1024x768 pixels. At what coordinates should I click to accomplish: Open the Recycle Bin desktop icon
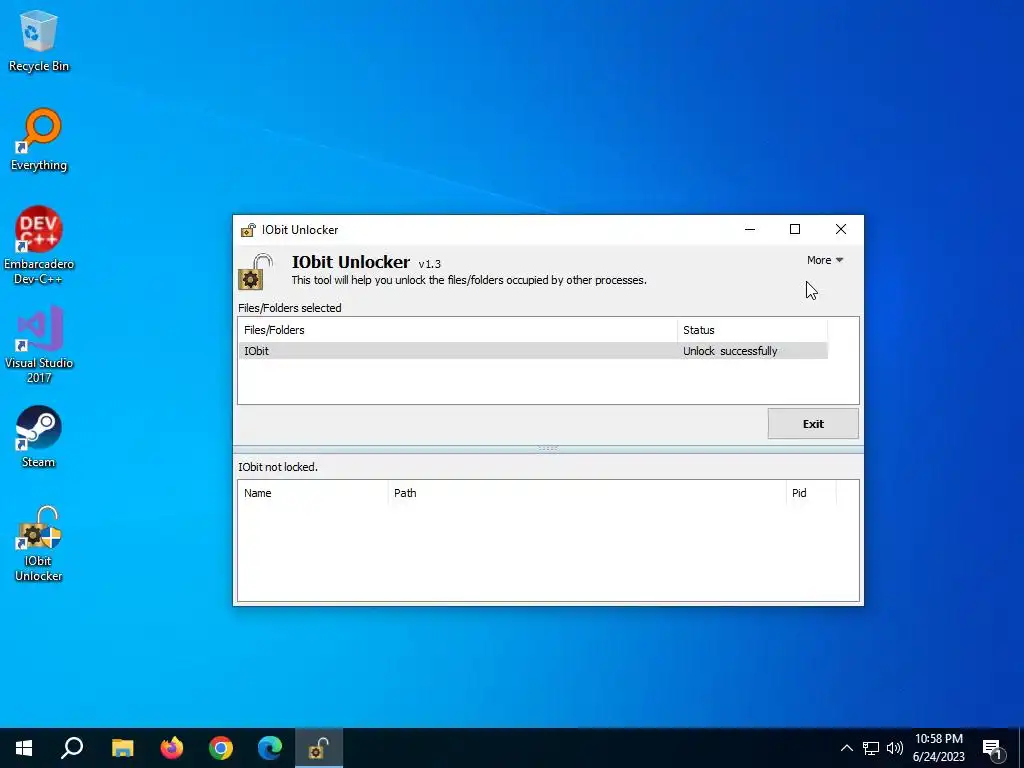39,40
